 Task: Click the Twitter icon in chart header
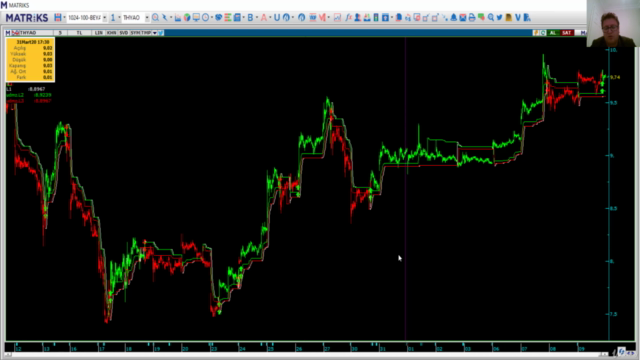161,33
